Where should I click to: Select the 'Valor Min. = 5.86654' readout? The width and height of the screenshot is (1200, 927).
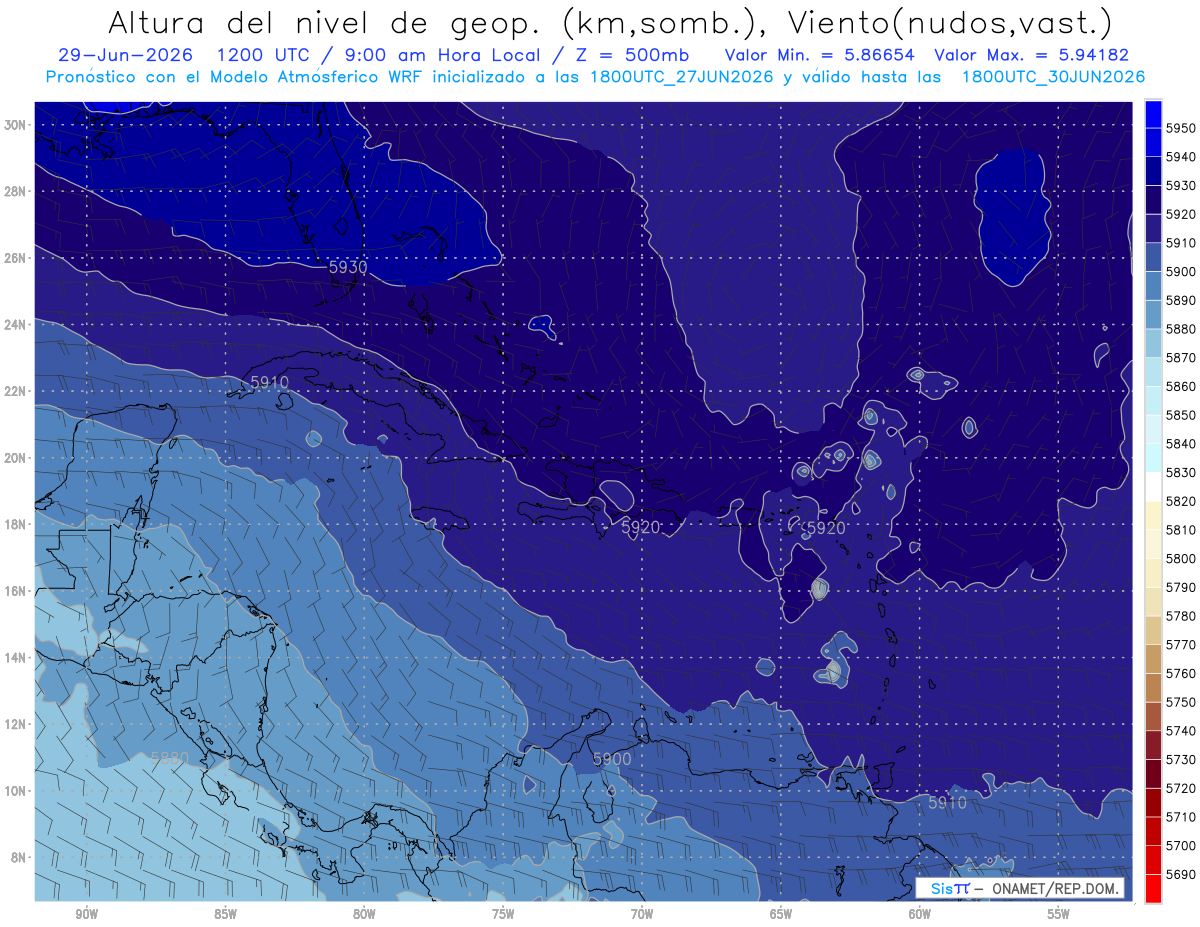(820, 55)
